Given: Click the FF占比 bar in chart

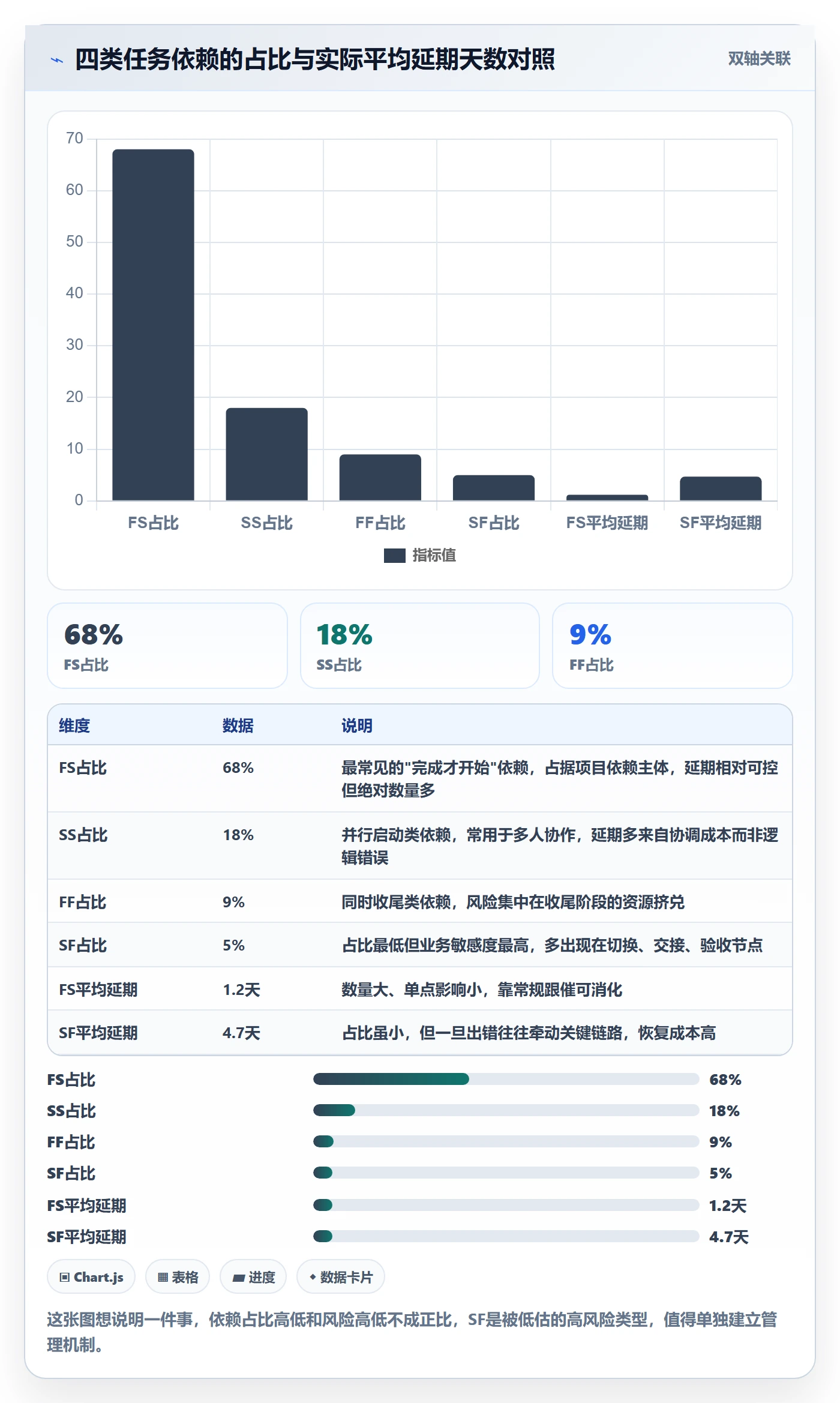Looking at the screenshot, I should click(380, 477).
